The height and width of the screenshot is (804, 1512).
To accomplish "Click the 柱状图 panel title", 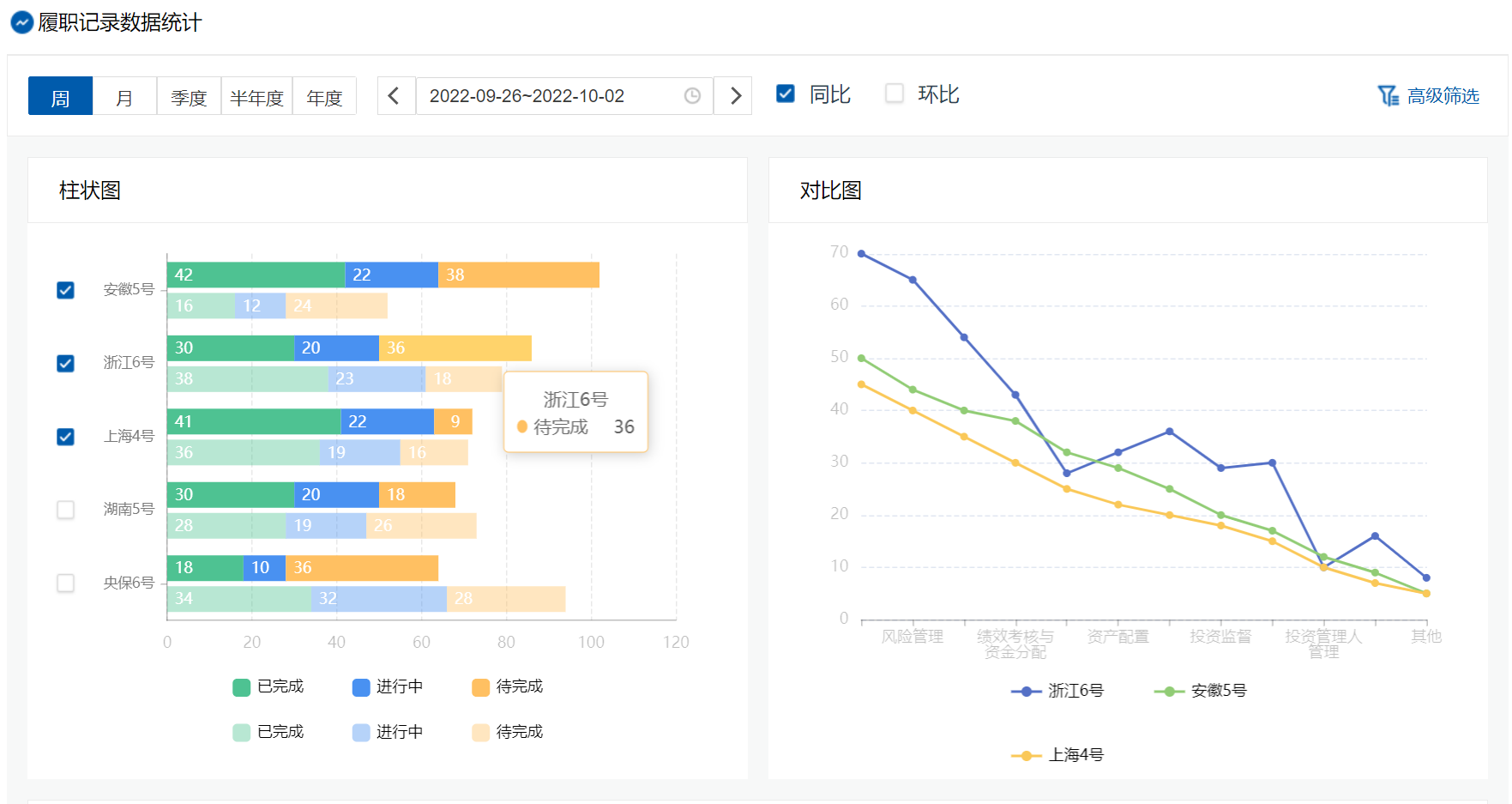I will 90,190.
